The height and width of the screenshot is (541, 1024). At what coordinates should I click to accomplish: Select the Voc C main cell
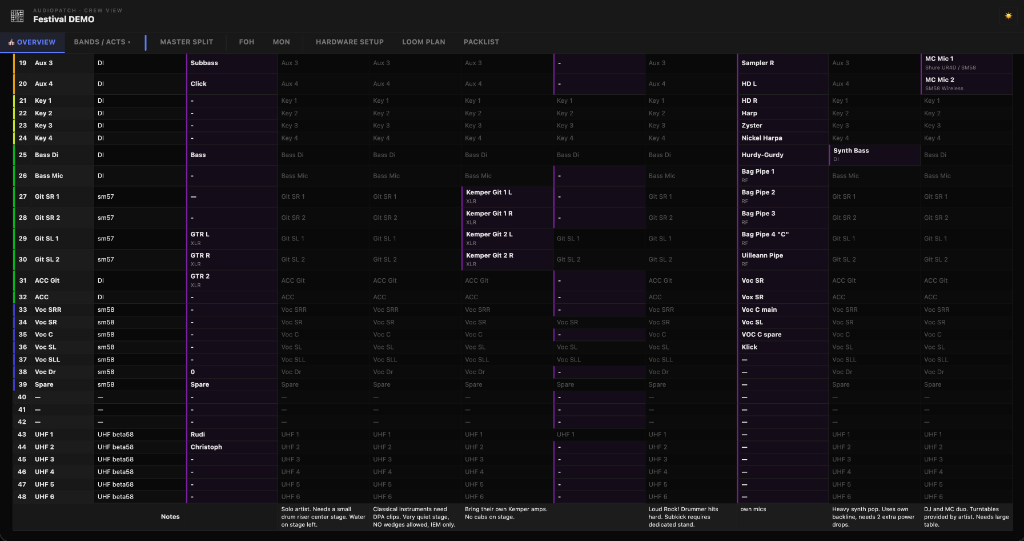click(x=783, y=310)
